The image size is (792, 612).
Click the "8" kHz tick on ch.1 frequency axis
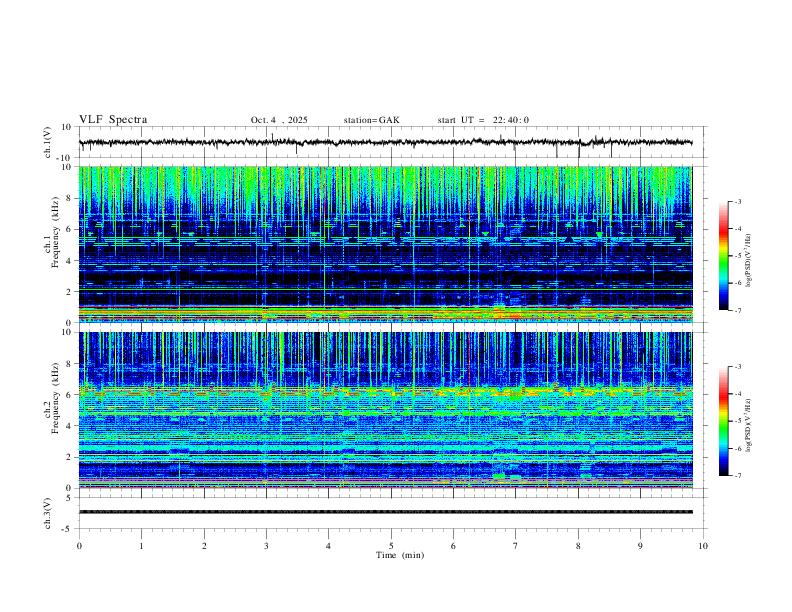click(x=70, y=198)
